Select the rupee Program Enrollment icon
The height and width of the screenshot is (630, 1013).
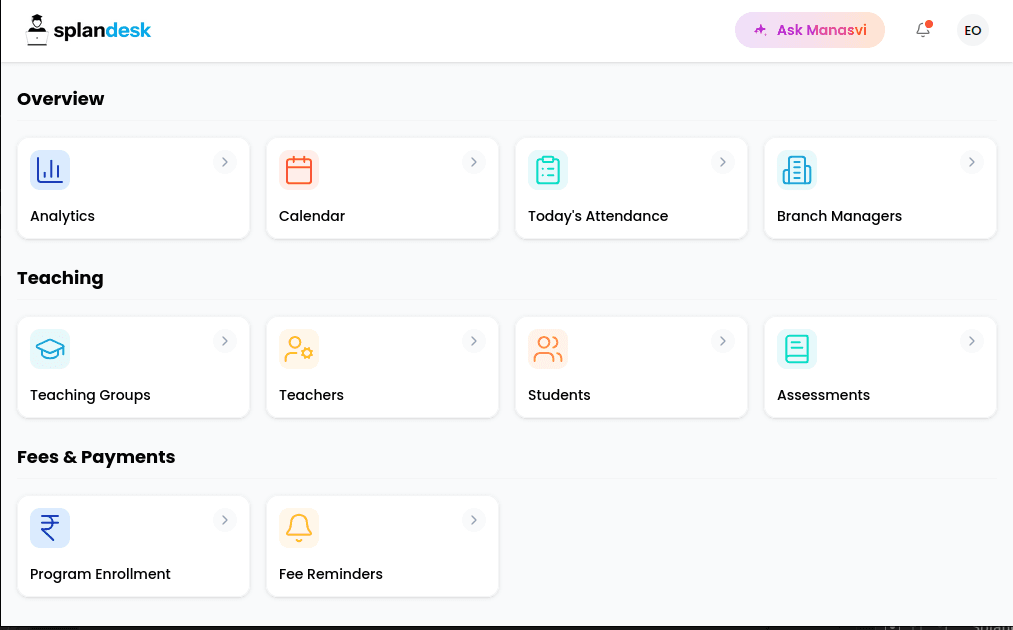coord(50,528)
